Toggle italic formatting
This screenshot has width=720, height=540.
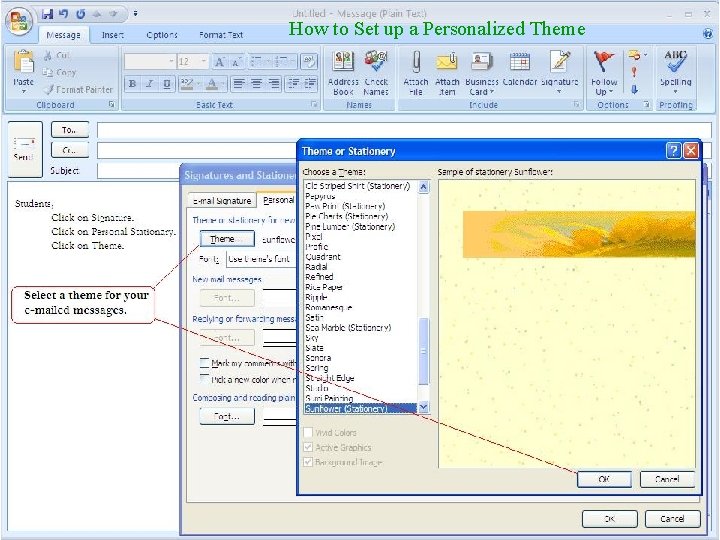coord(150,84)
